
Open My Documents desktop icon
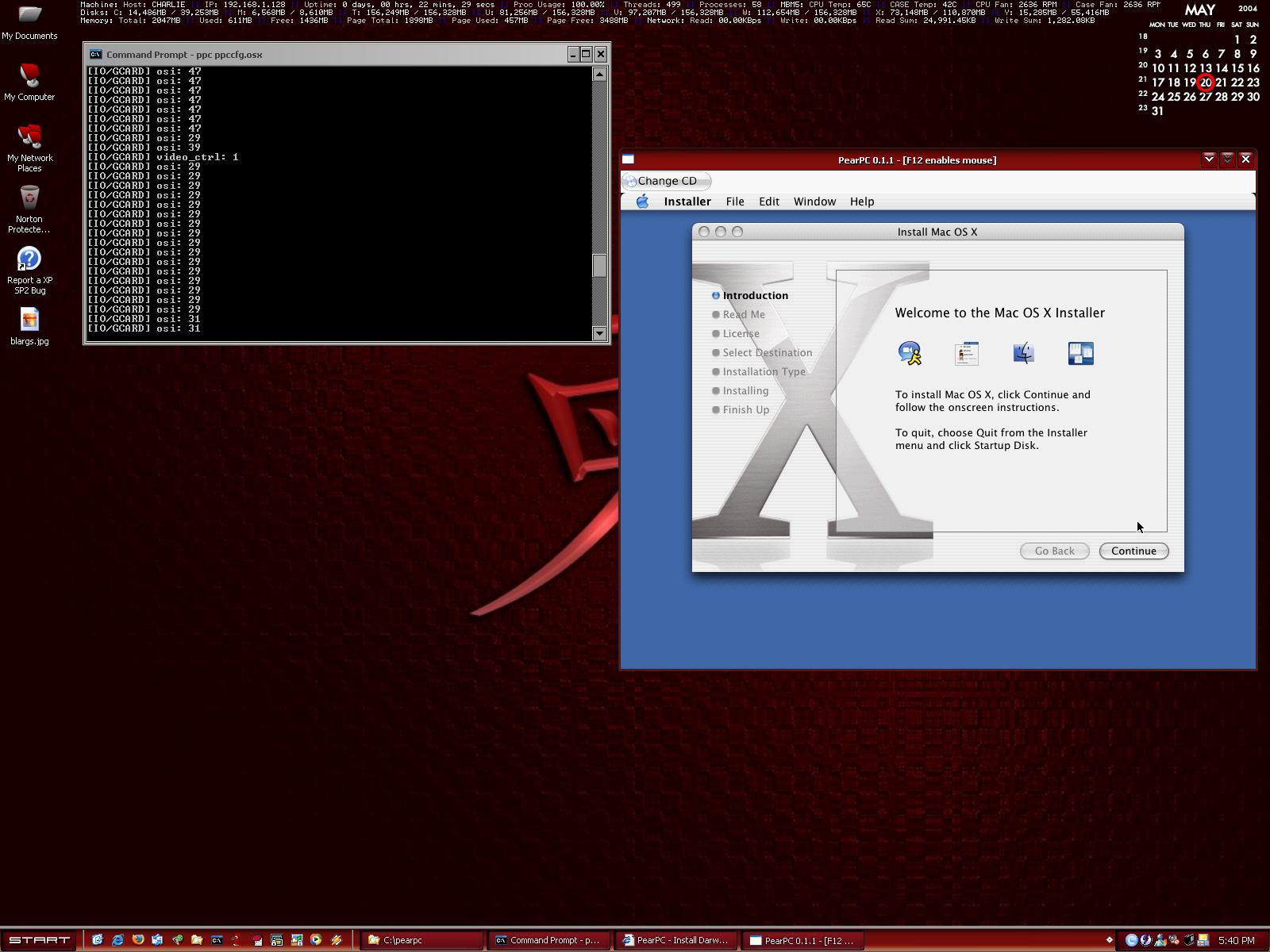tap(29, 22)
